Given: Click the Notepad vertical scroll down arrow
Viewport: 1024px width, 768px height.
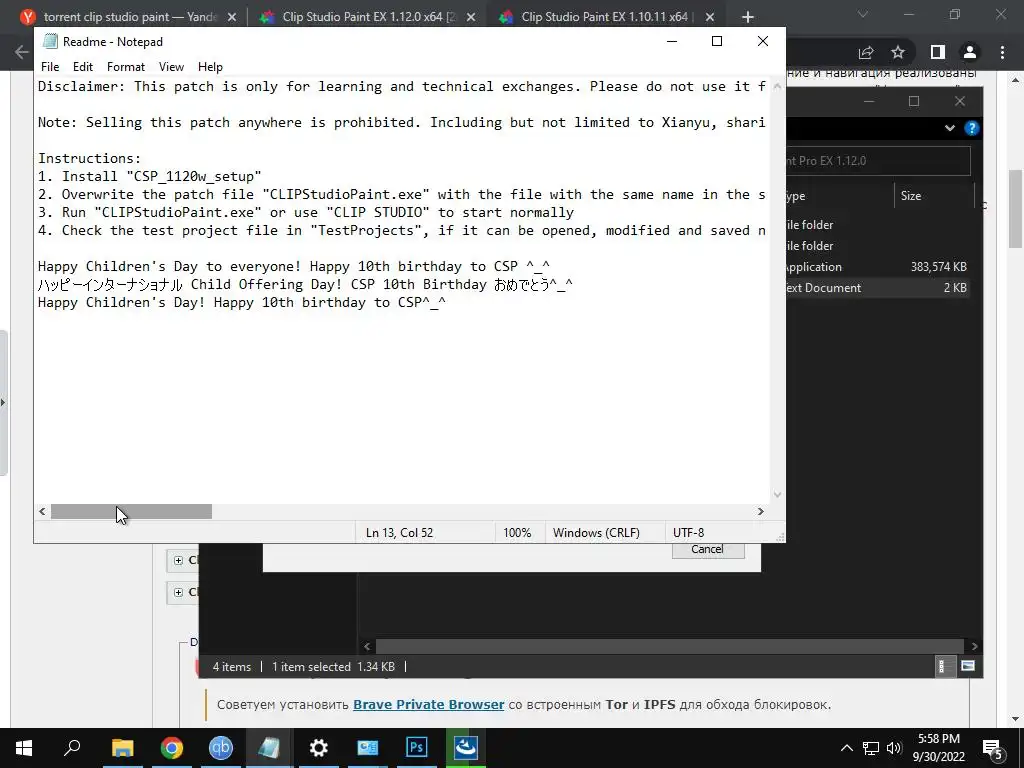Looking at the screenshot, I should click(777, 494).
